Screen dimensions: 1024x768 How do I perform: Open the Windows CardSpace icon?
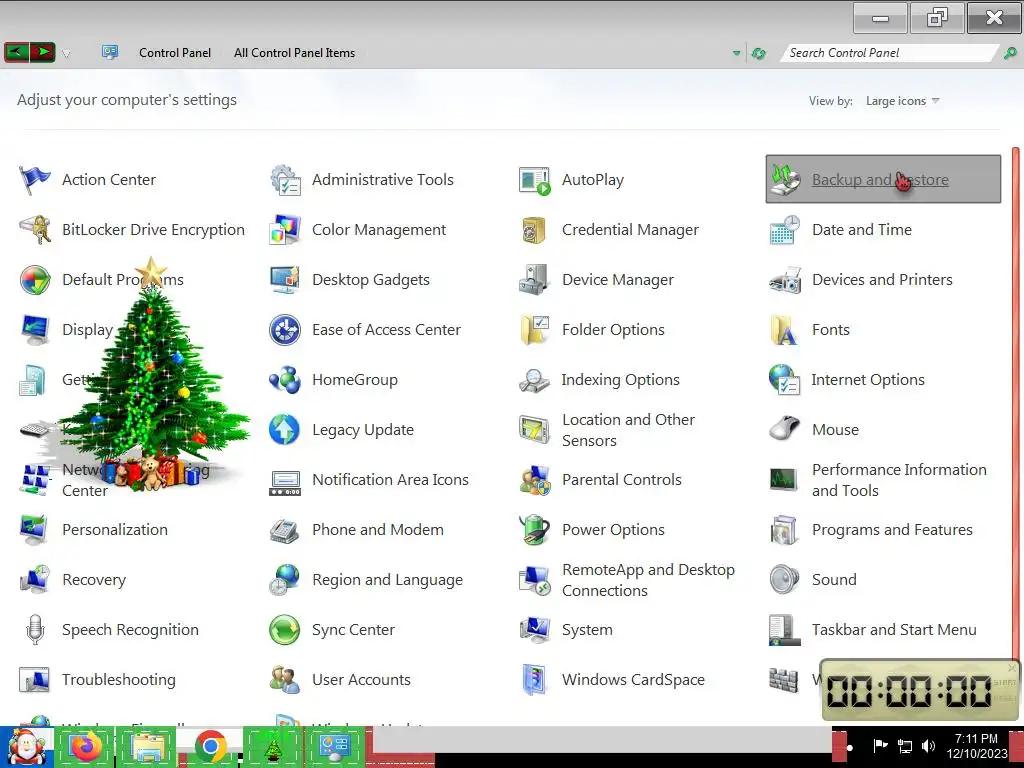535,680
